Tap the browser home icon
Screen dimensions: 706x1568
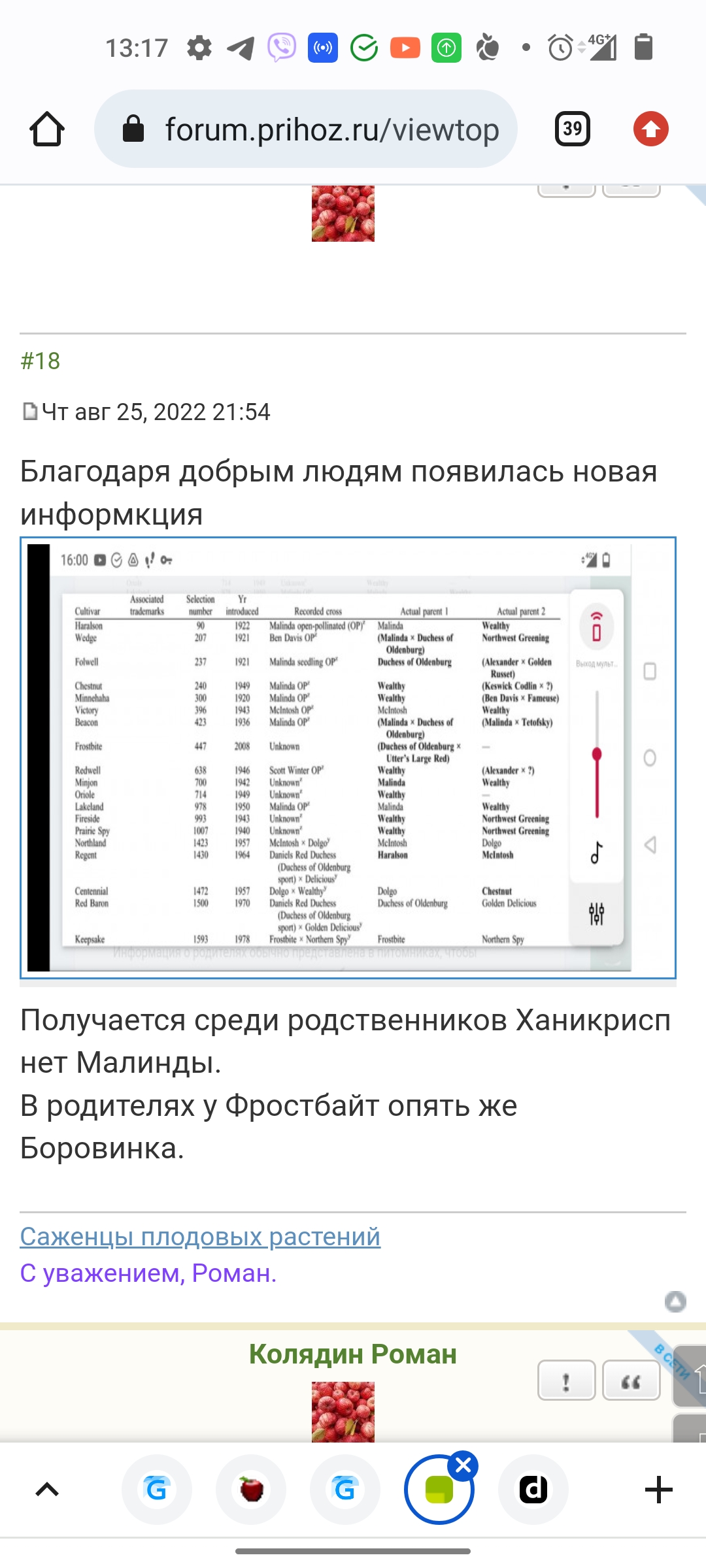click(x=47, y=129)
